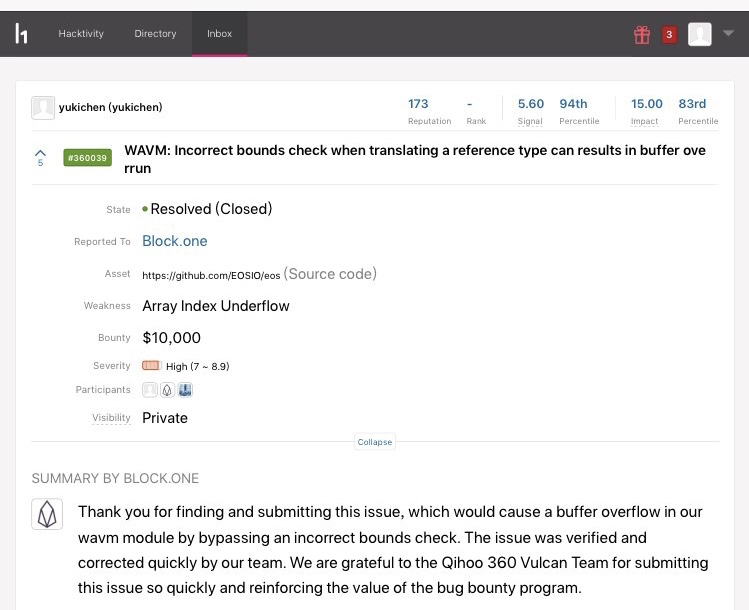749x610 pixels.
Task: Upvote the report with the arrow
Action: pos(41,154)
